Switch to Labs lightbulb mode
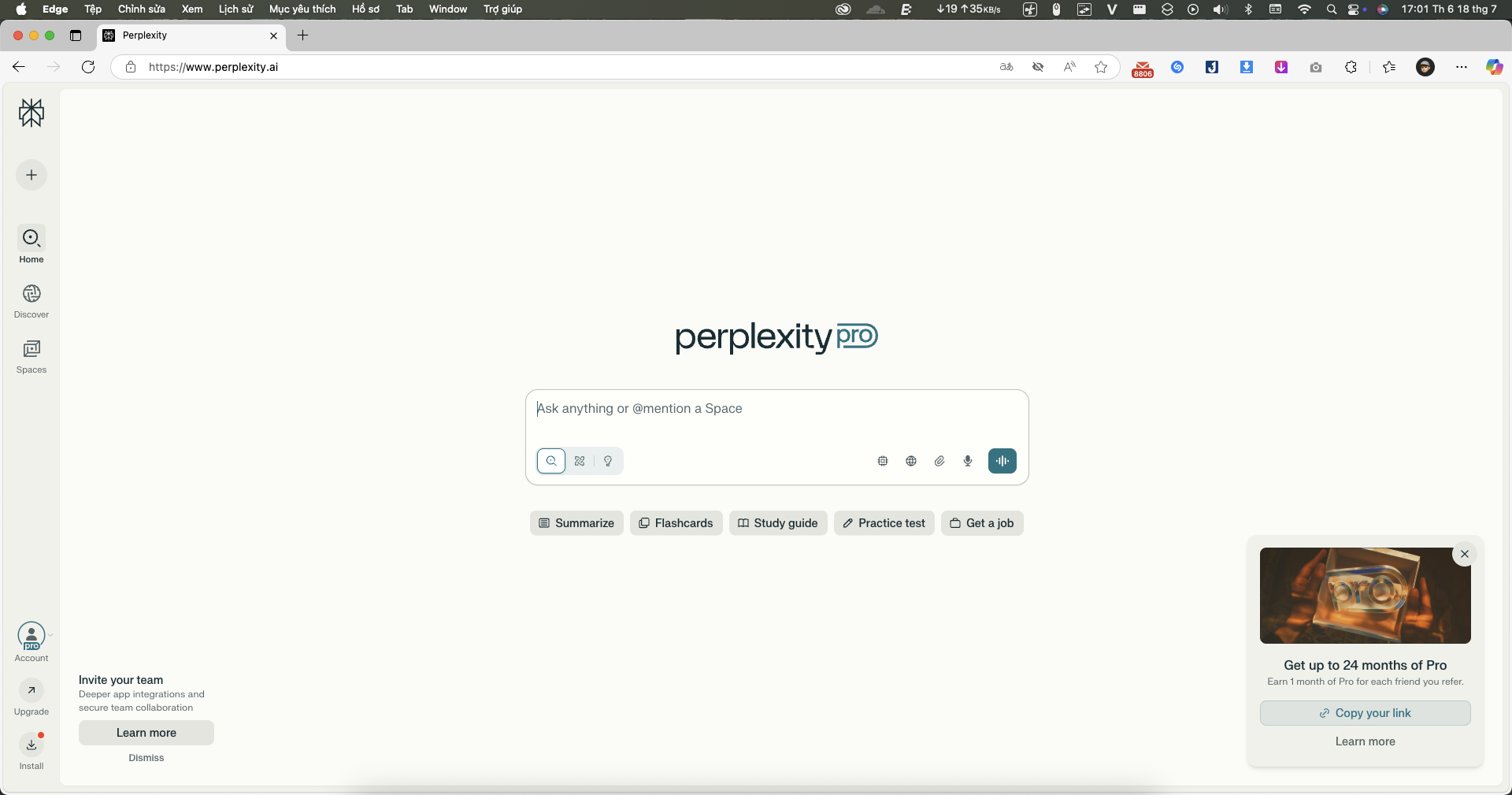The height and width of the screenshot is (795, 1512). click(608, 461)
